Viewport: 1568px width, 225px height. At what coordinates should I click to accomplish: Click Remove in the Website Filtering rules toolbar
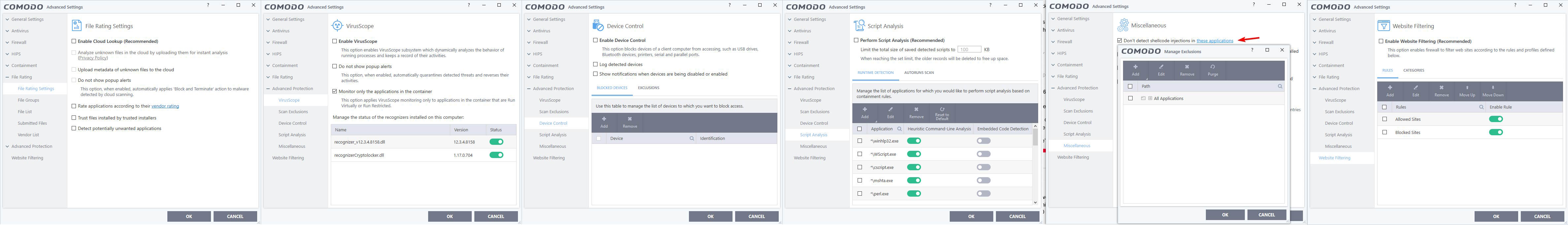pyautogui.click(x=1441, y=91)
